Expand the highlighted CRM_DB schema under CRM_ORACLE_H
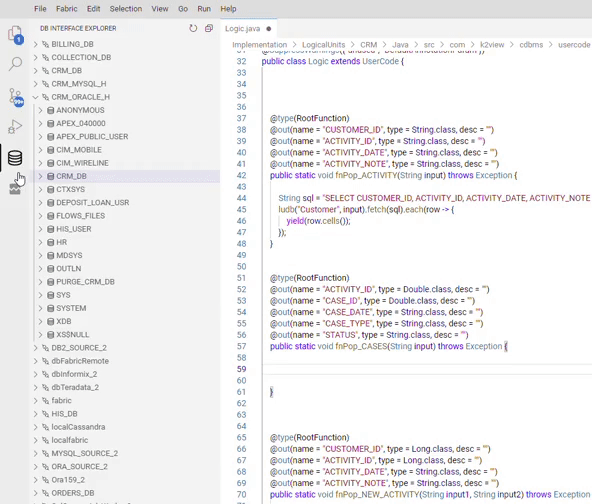This screenshot has height=504, width=592. click(40, 176)
